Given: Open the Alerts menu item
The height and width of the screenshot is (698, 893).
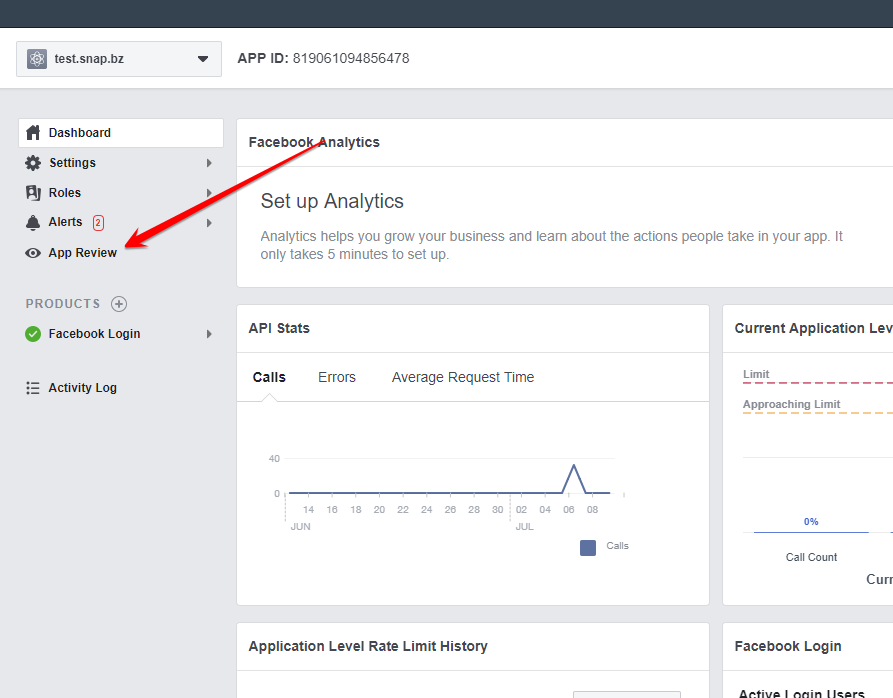Looking at the screenshot, I should [x=121, y=222].
